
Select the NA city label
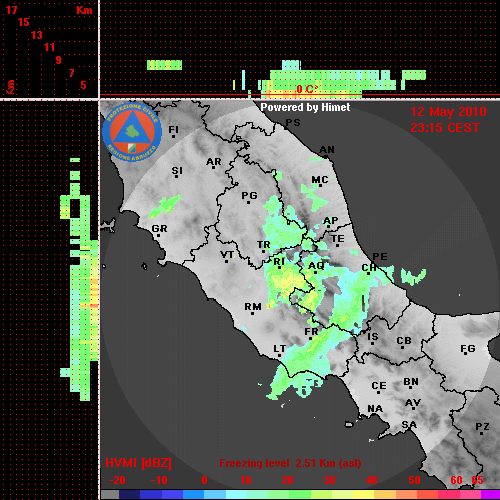pos(375,408)
